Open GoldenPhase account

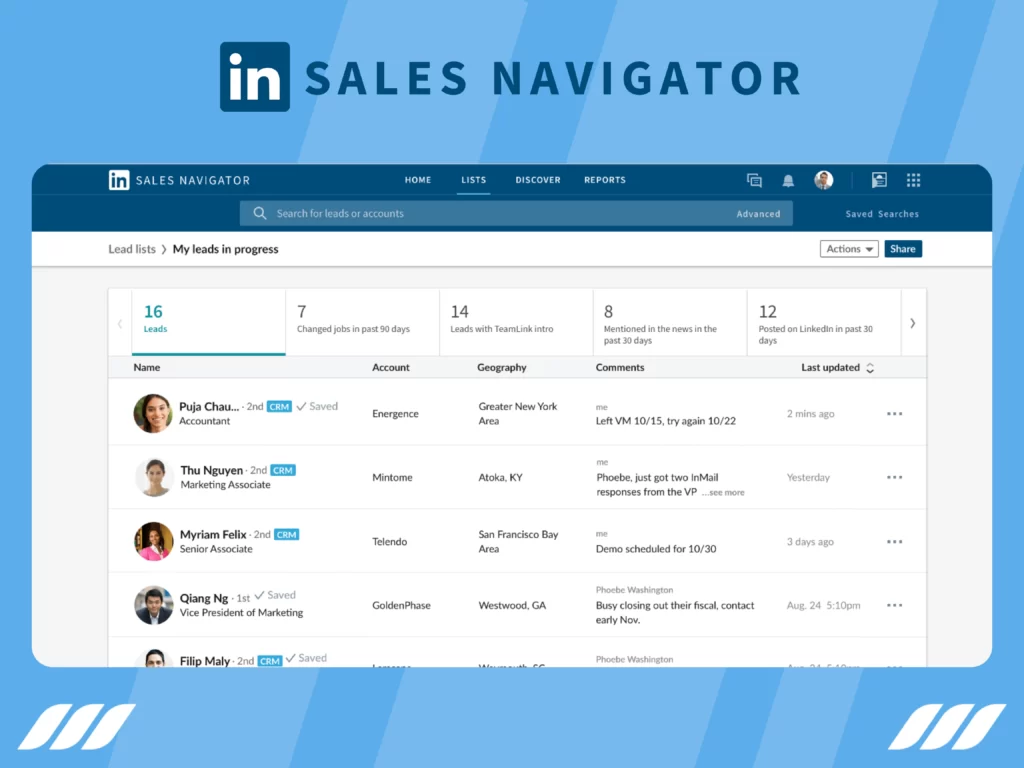[401, 605]
